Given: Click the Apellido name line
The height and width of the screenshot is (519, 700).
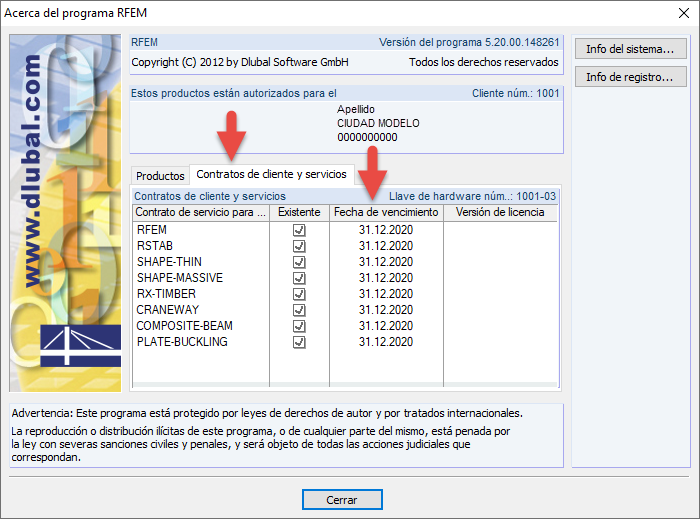Looking at the screenshot, I should tap(356, 109).
